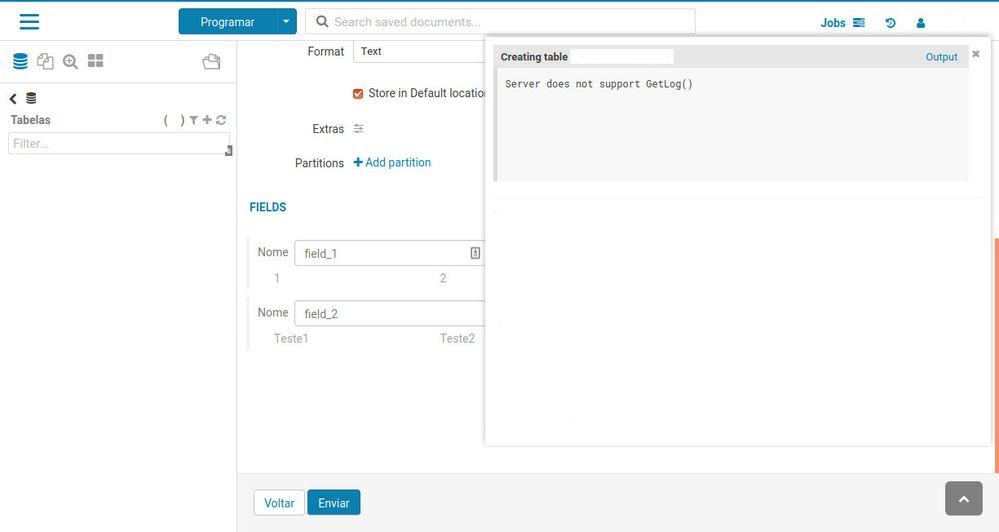999x532 pixels.
Task: Open the hamburger main menu
Action: pos(29,22)
